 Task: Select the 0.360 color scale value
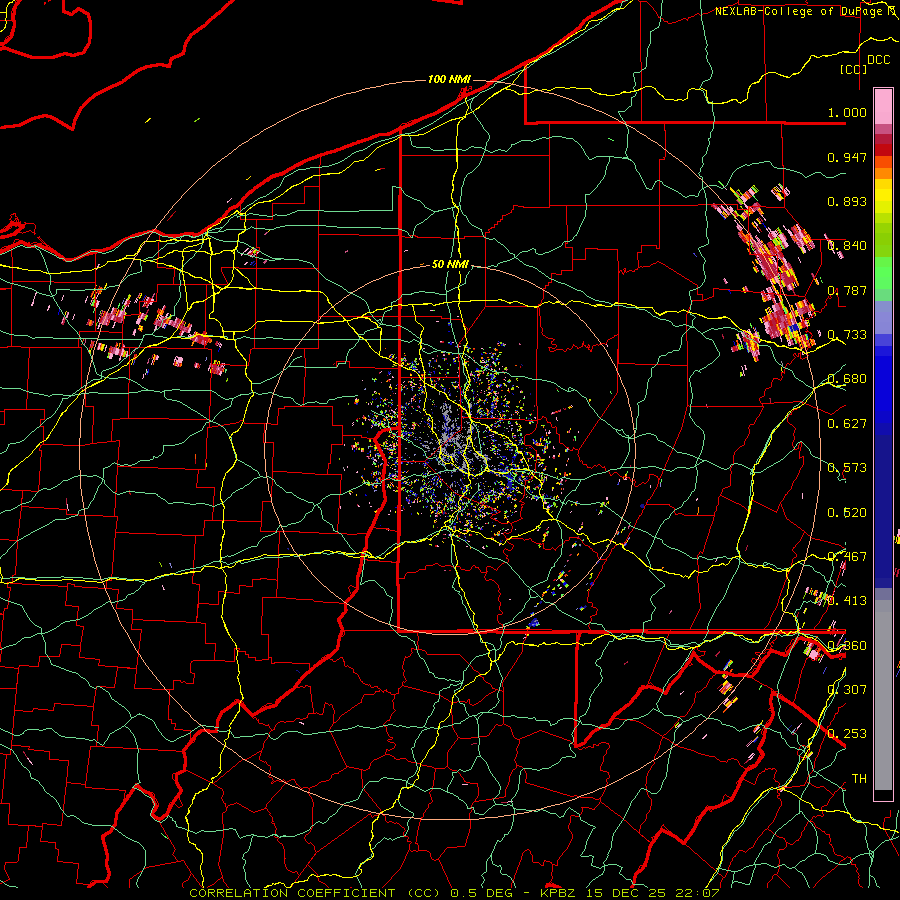coord(847,645)
